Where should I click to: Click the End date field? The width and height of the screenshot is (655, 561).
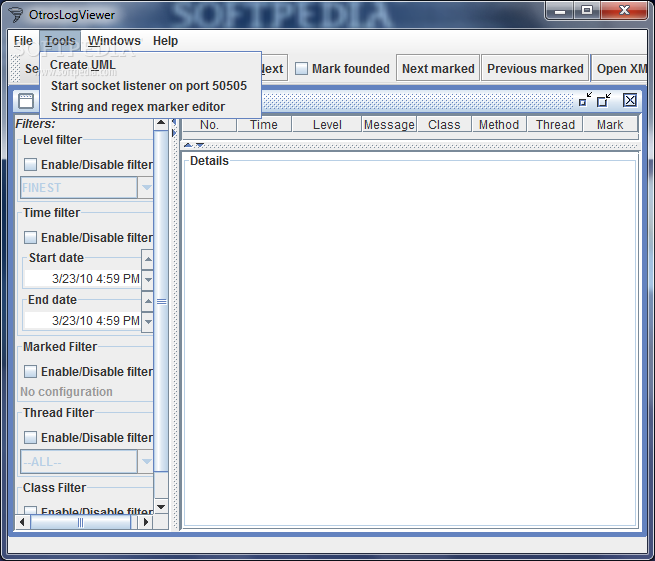pos(83,321)
